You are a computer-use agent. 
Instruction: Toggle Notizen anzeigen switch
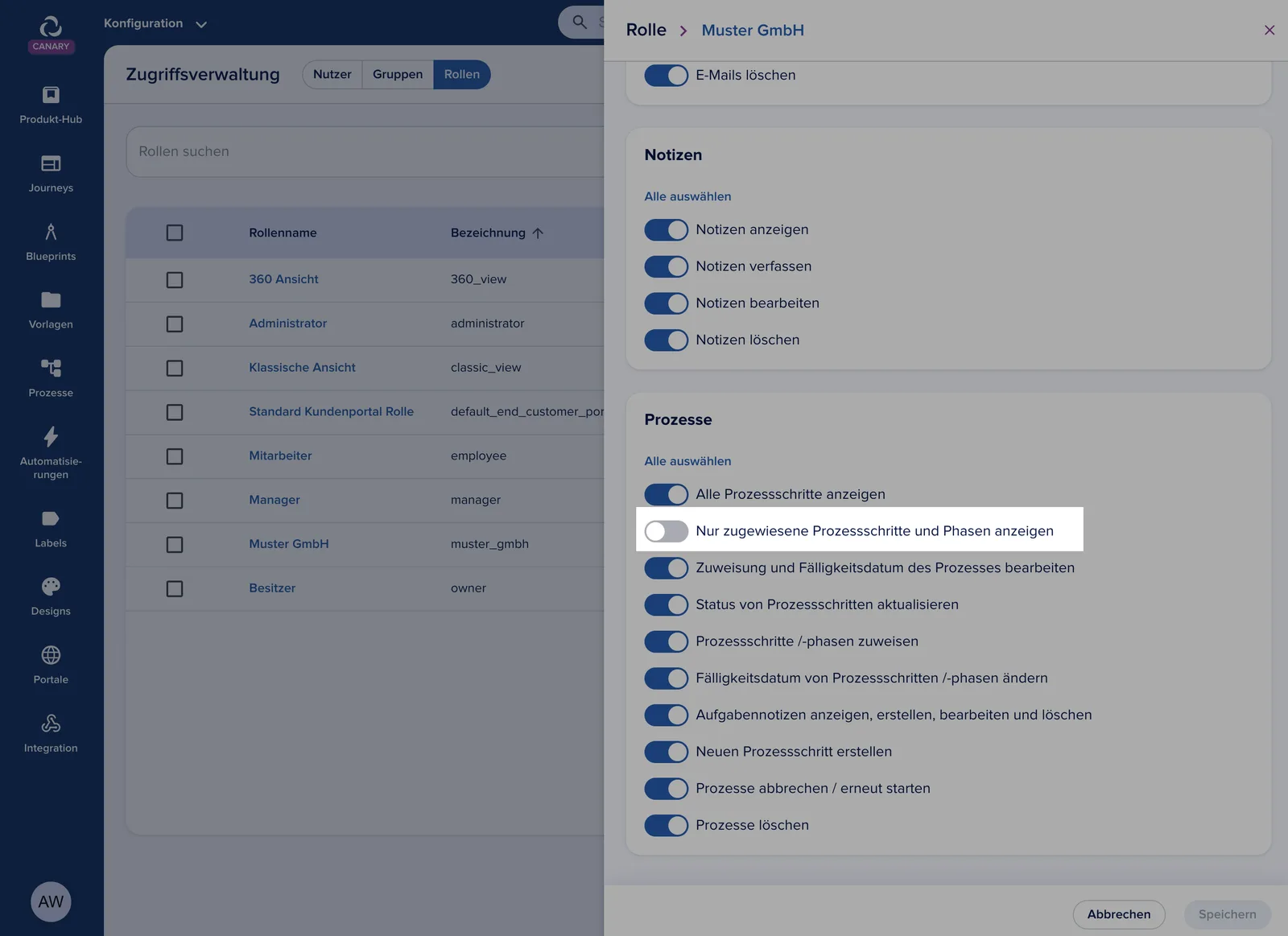(x=667, y=230)
